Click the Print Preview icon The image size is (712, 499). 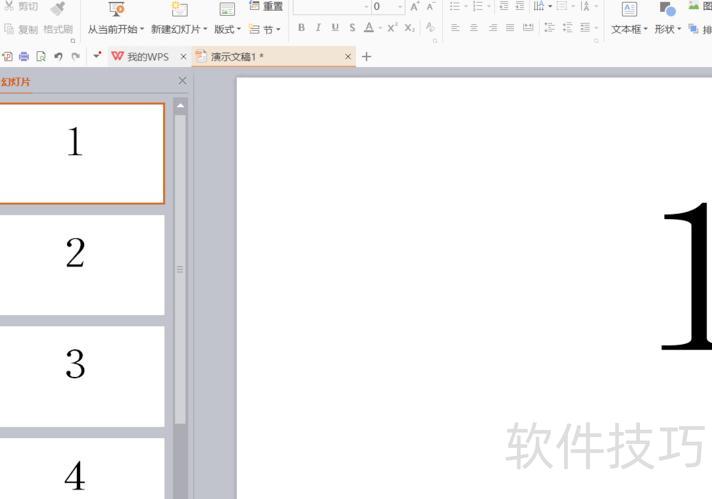[x=41, y=56]
